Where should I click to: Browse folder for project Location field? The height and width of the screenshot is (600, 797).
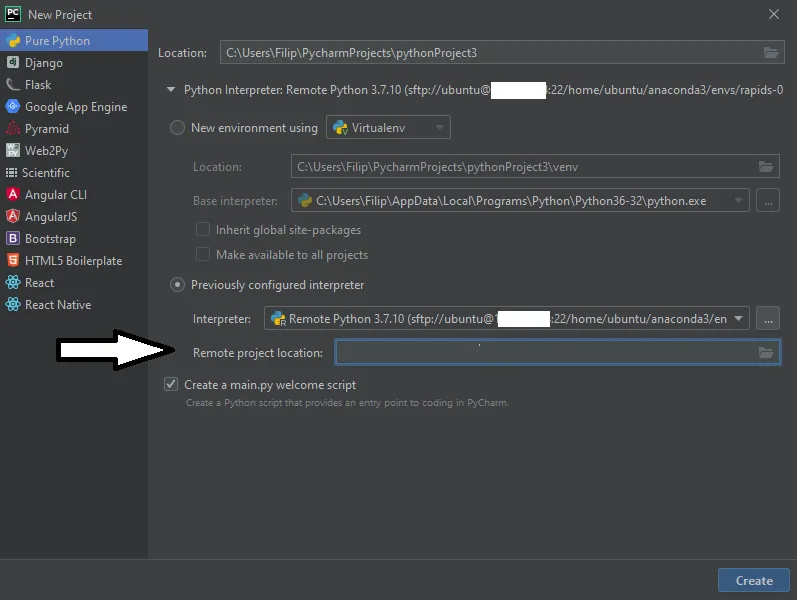point(771,52)
